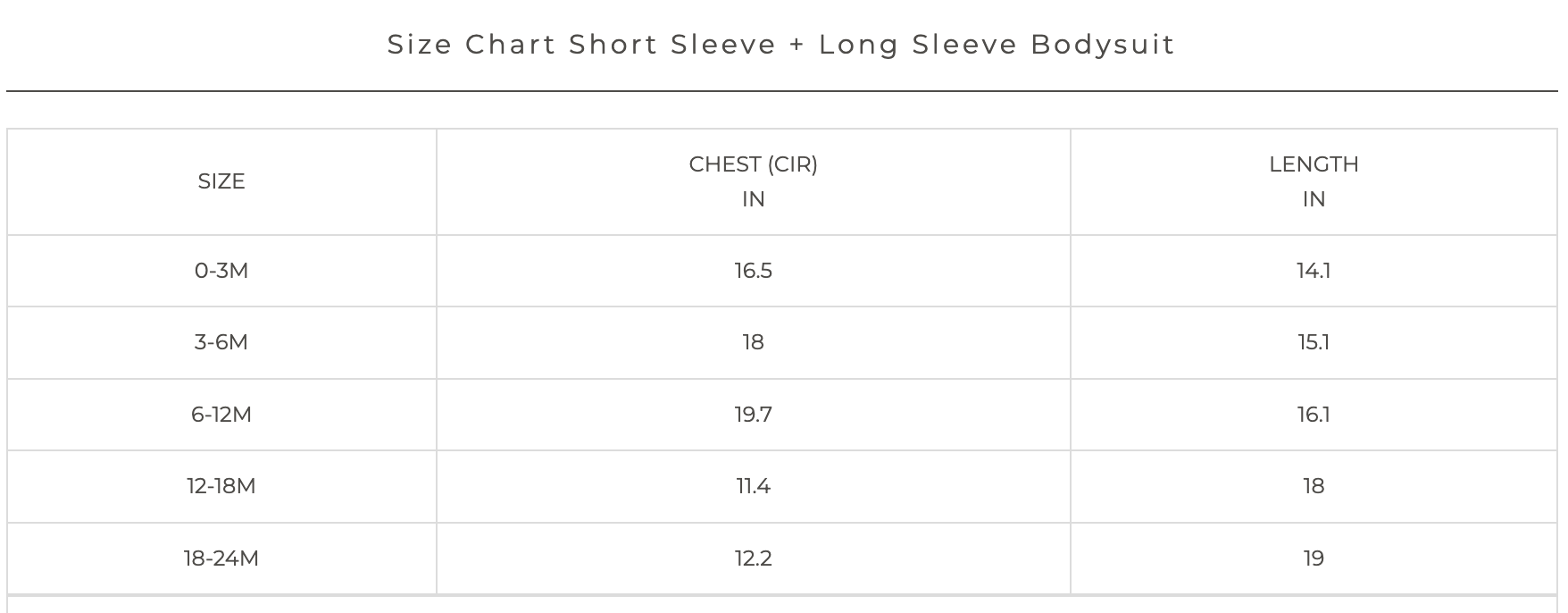This screenshot has height=613, width=1568.
Task: Select the 12-18M size row label
Action: tap(221, 486)
